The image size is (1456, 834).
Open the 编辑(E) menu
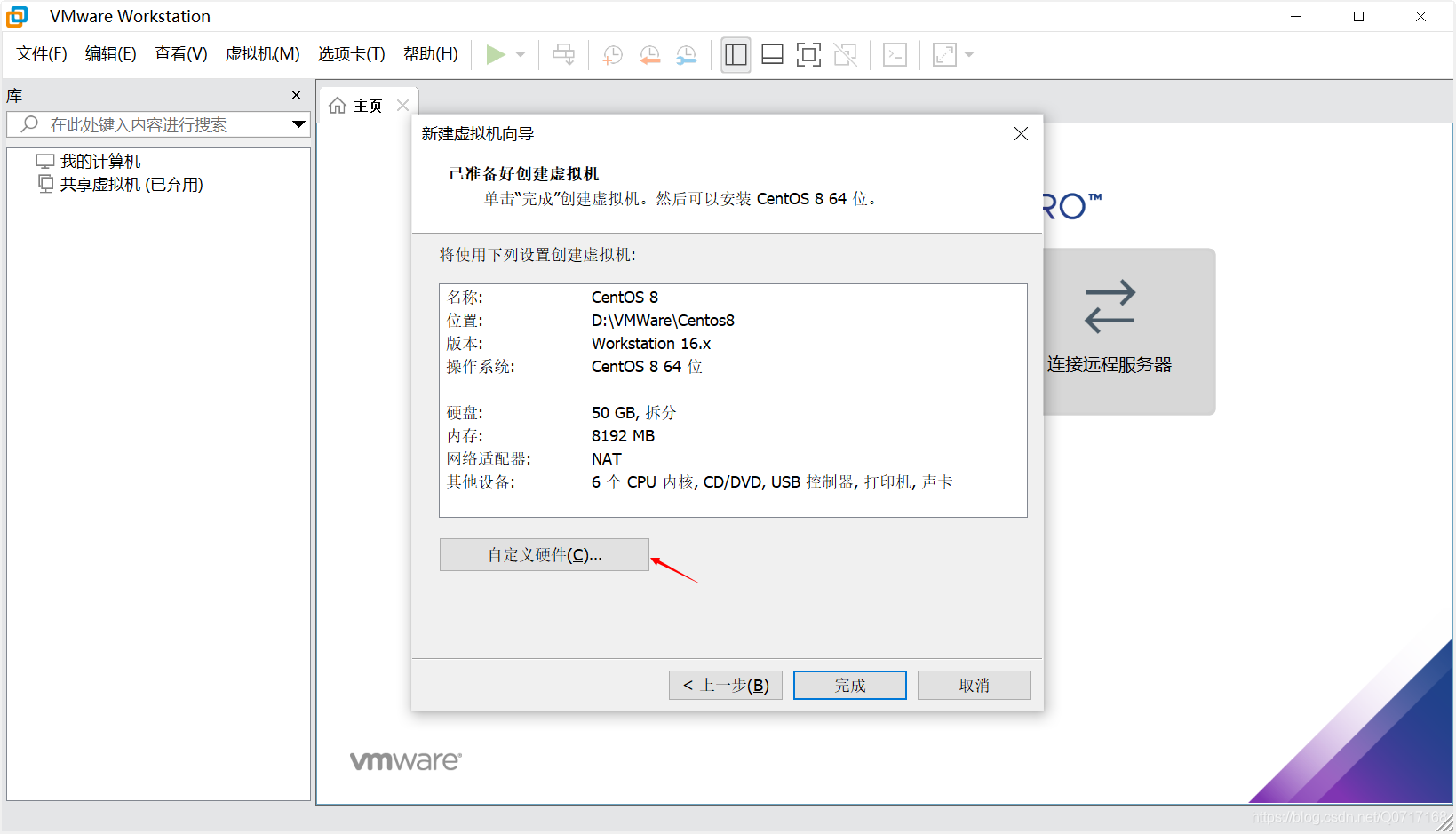111,54
